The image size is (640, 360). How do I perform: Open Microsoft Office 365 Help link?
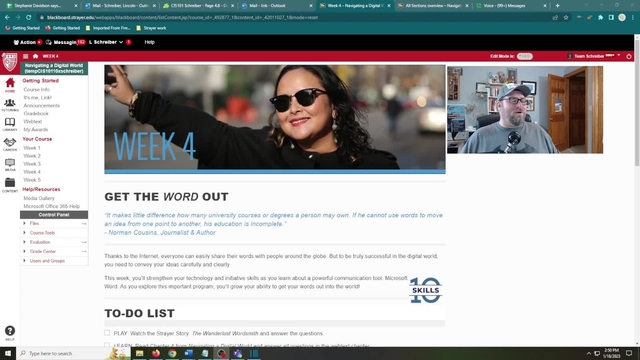click(51, 206)
